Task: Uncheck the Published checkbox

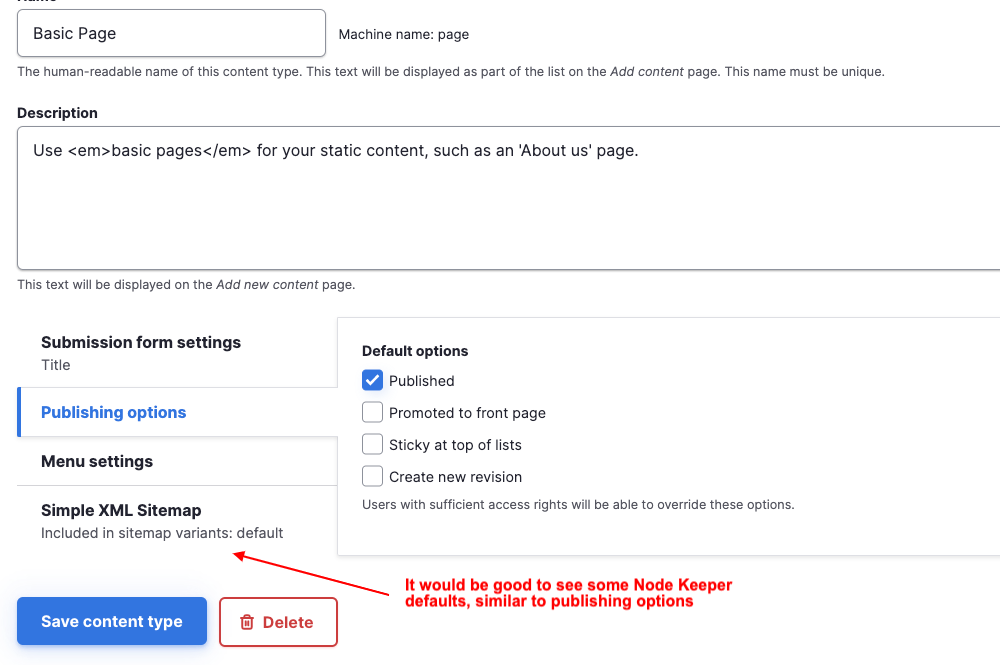Action: point(373,380)
